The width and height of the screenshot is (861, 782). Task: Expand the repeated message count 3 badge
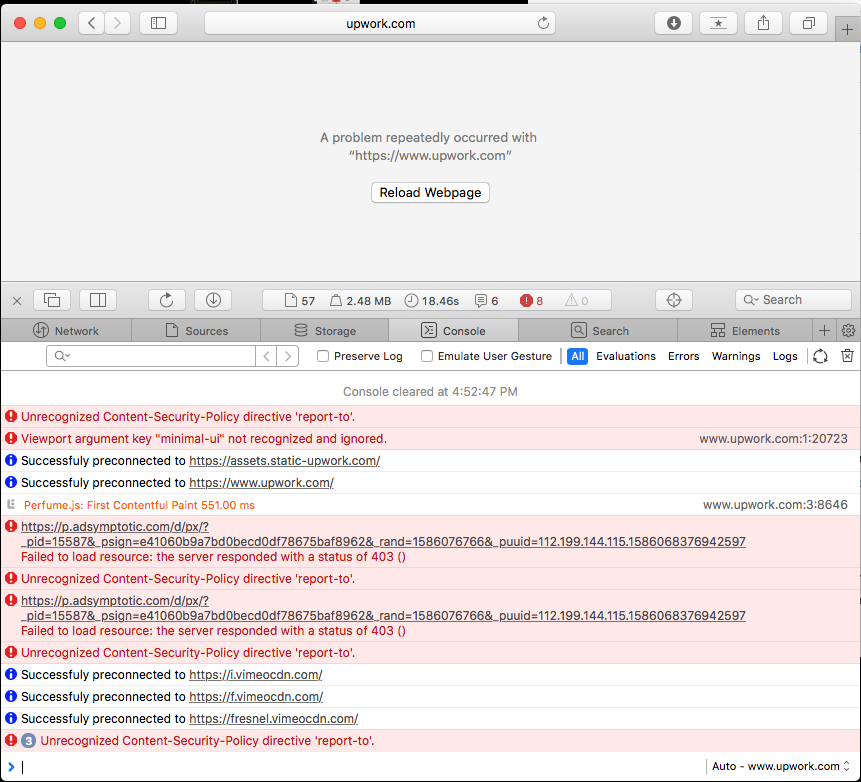29,740
